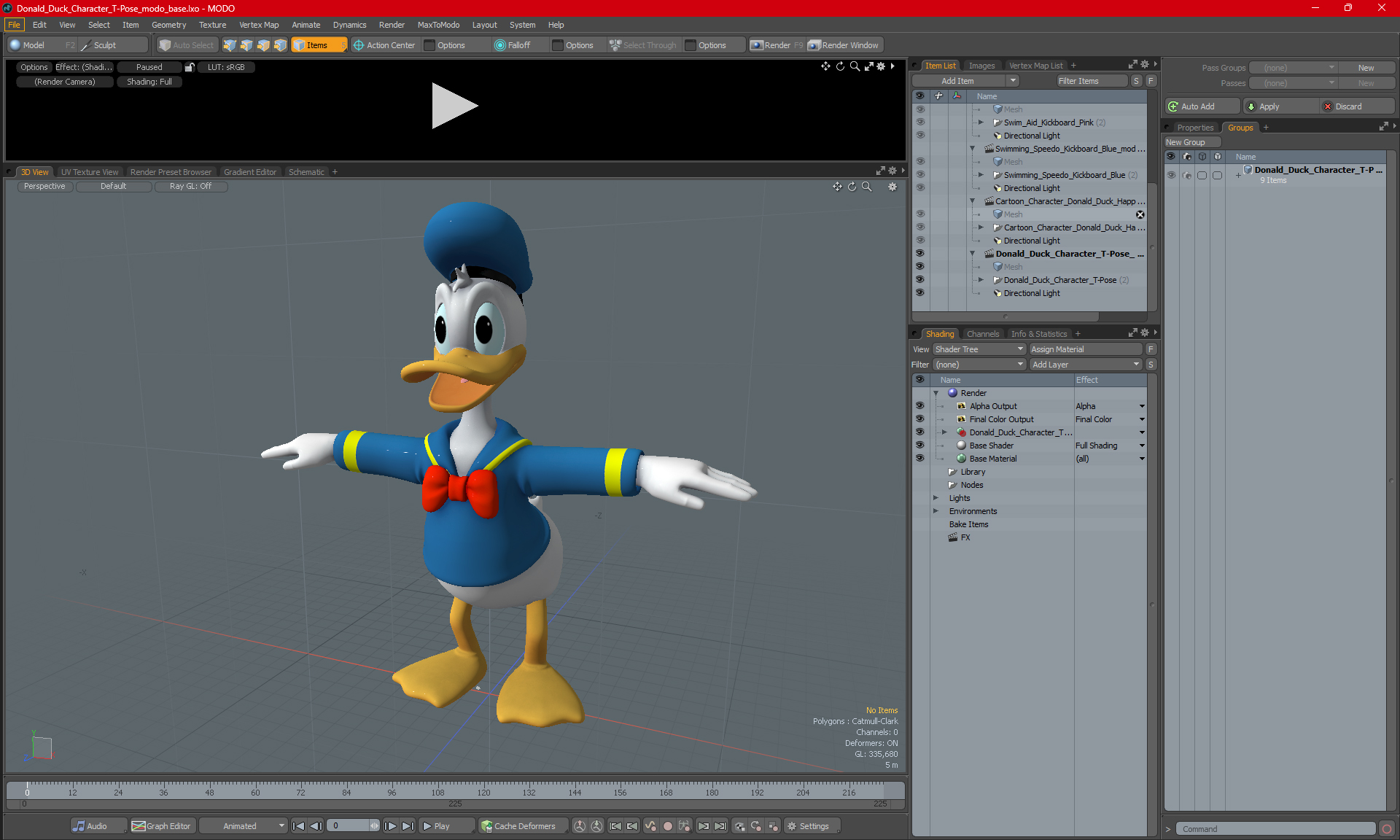1400x840 pixels.
Task: Click Discard button
Action: click(1357, 106)
